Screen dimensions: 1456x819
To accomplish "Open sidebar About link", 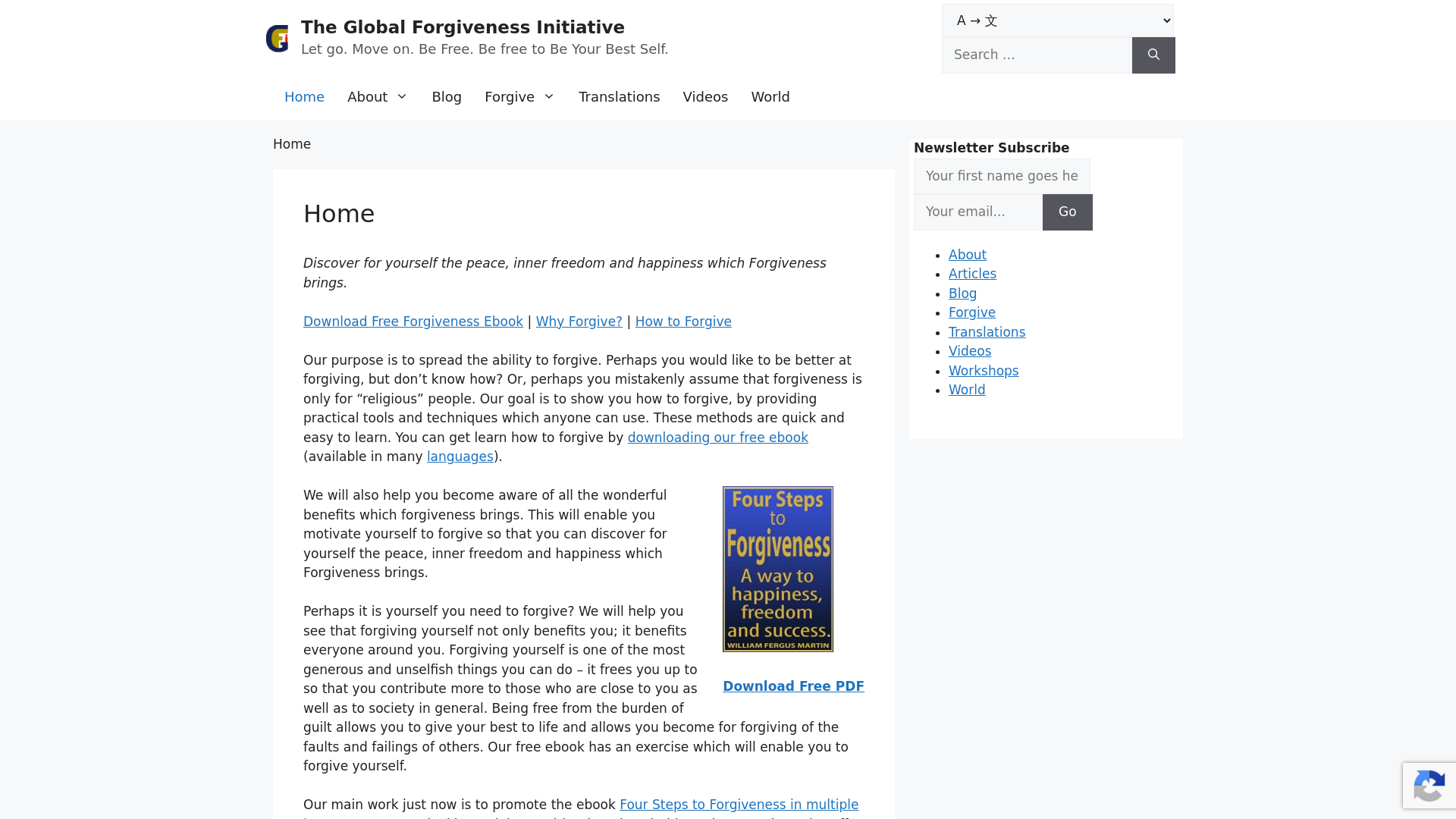I will 967,255.
